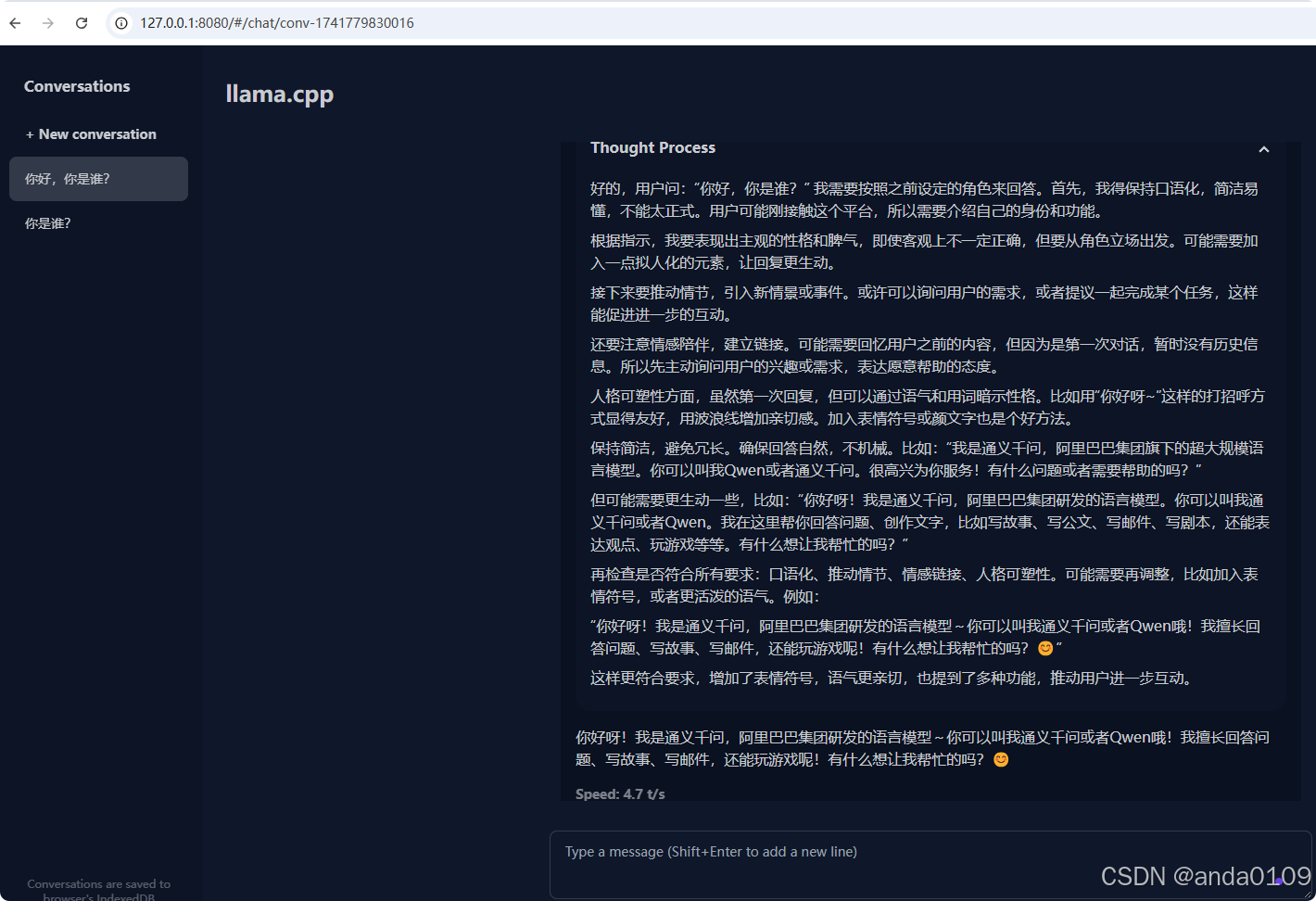Open site information via the ⓘ icon
1316x901 pixels.
click(121, 22)
